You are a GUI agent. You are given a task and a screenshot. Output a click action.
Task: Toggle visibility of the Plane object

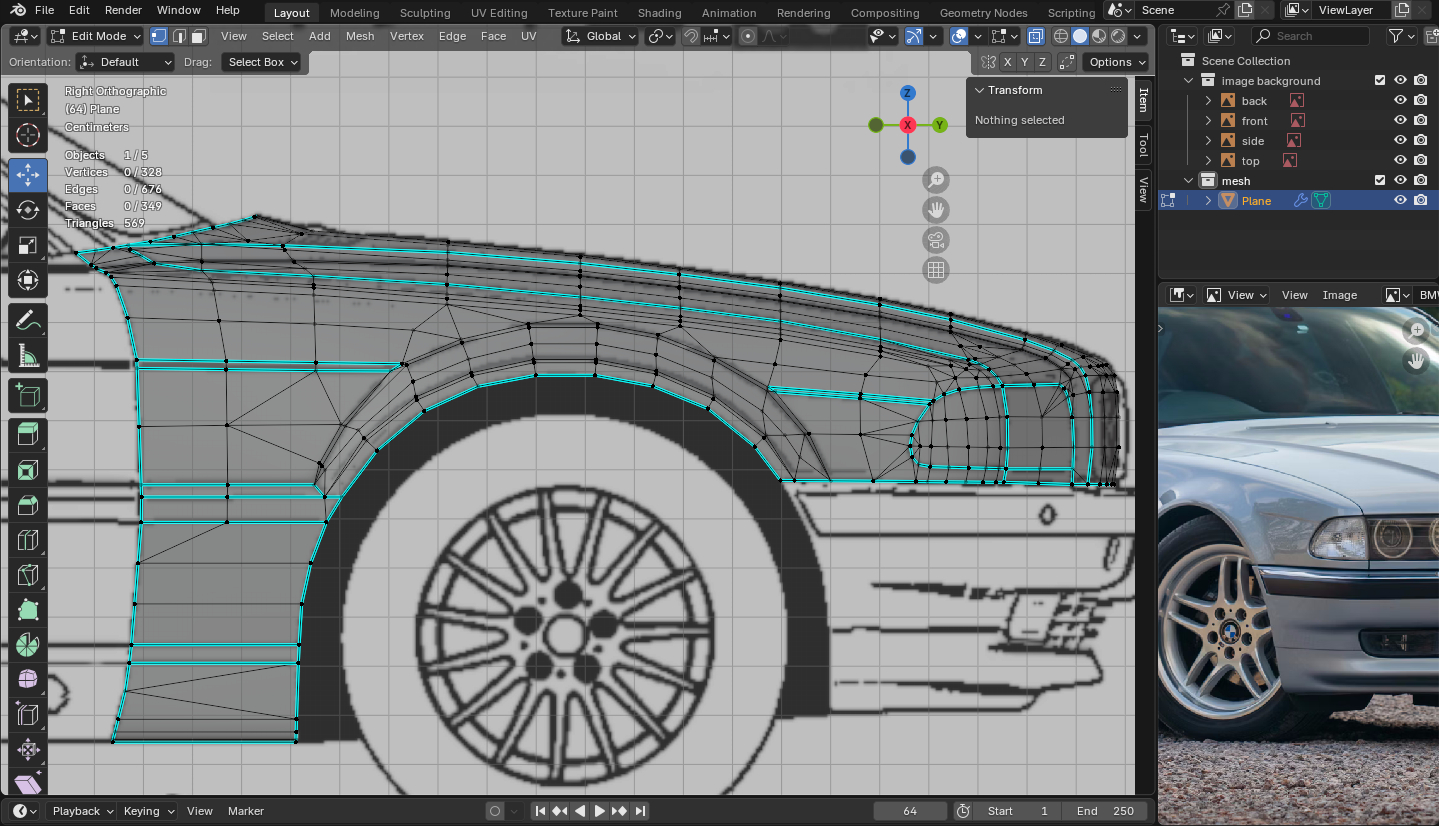click(1400, 201)
